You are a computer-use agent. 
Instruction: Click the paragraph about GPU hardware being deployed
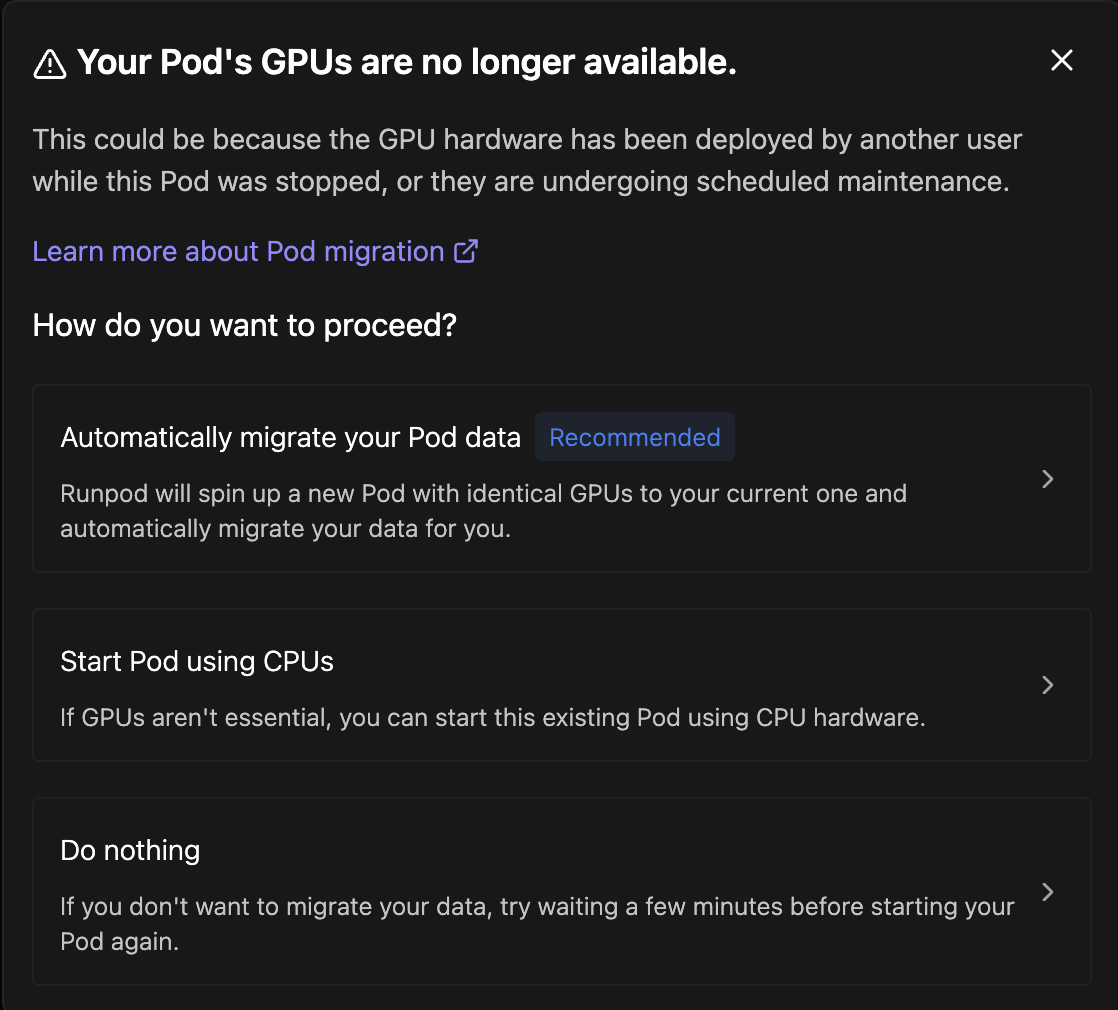(527, 160)
